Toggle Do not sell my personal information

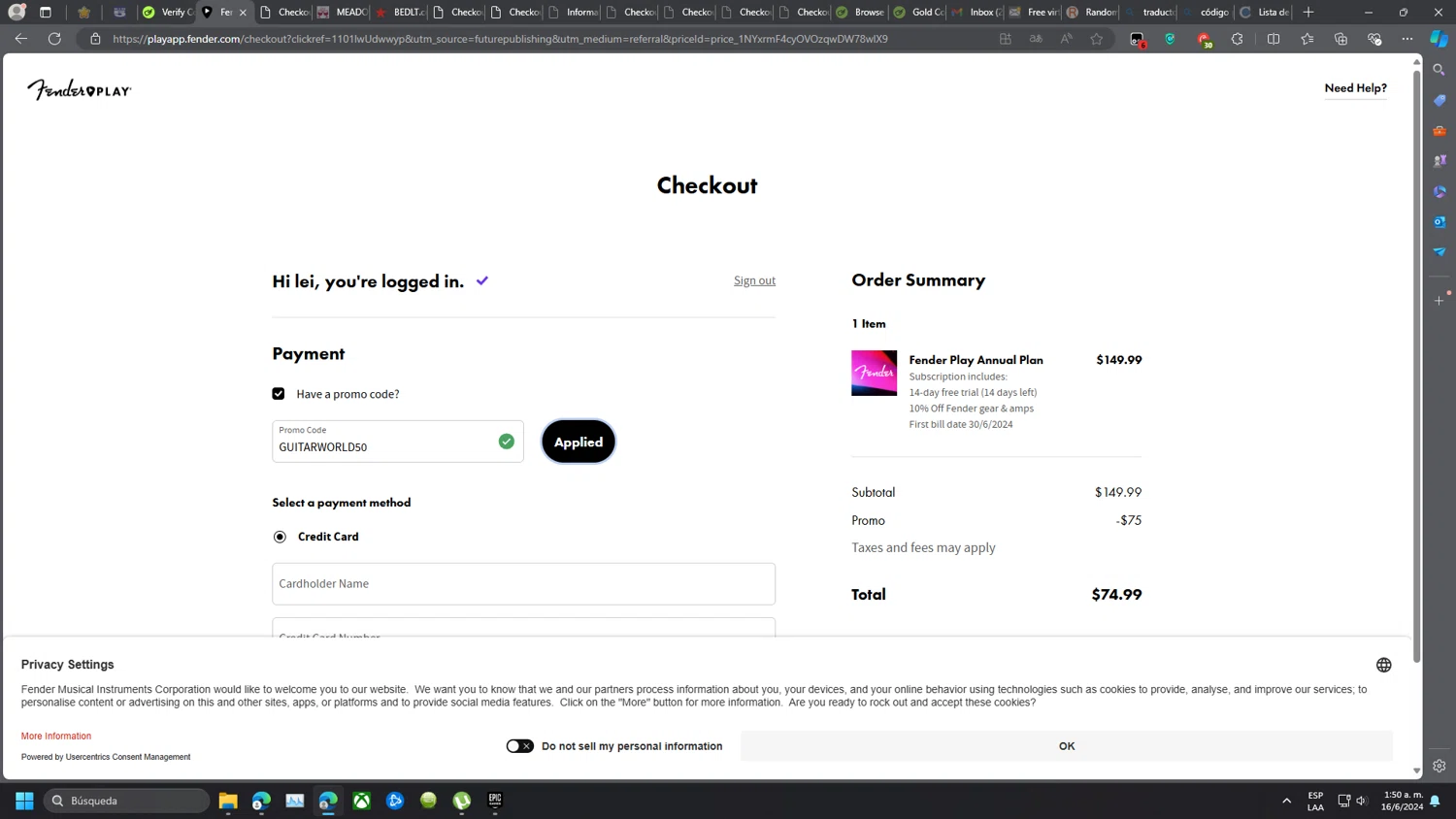(519, 746)
